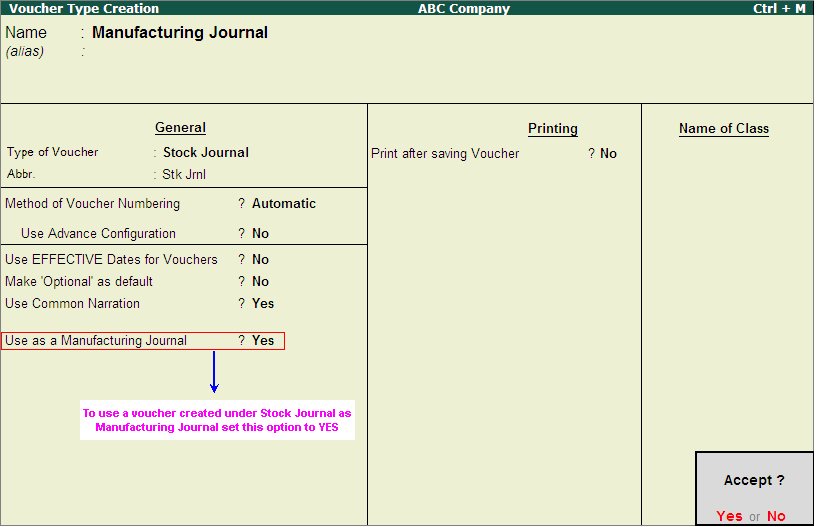Click the Abbr. value 'Stk Jrnl'
The height and width of the screenshot is (527, 820).
click(184, 174)
